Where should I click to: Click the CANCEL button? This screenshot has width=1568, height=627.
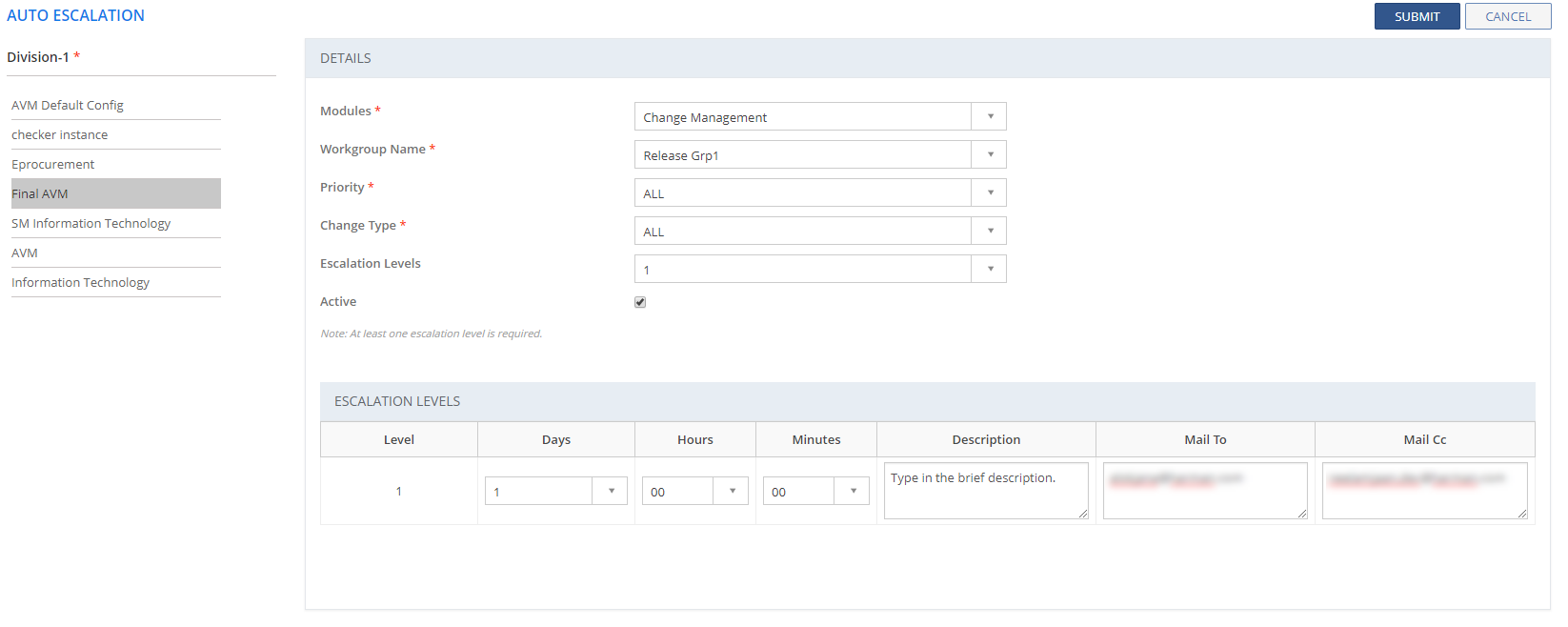coord(1507,16)
